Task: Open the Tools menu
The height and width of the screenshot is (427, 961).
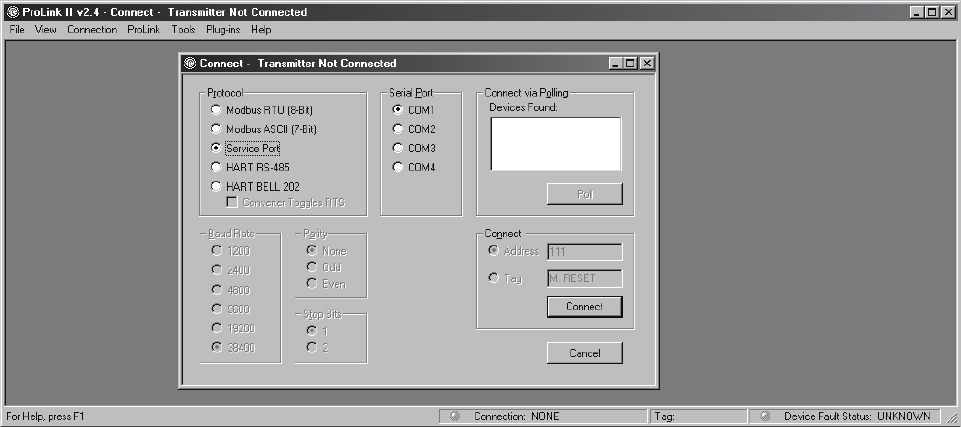Action: [183, 29]
